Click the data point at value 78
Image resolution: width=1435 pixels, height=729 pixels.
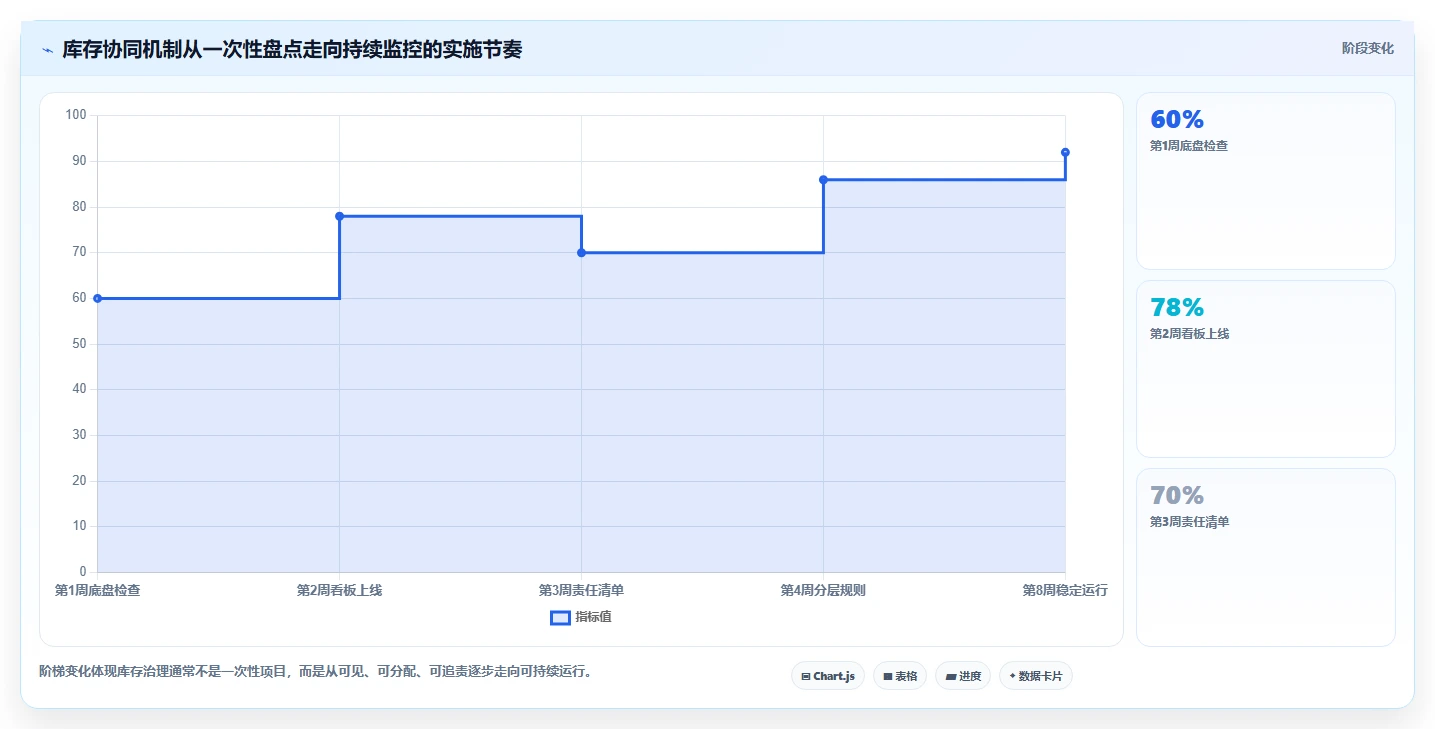point(339,216)
